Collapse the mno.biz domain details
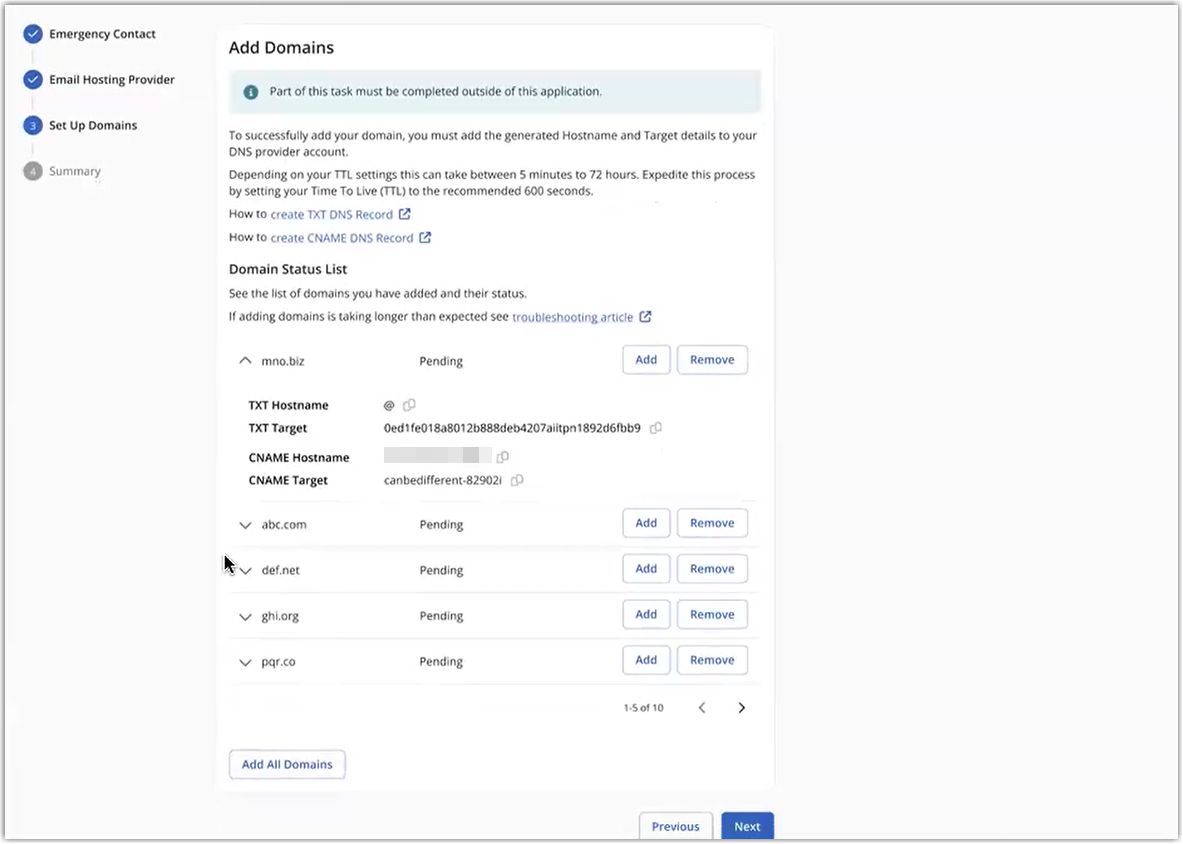 click(245, 360)
